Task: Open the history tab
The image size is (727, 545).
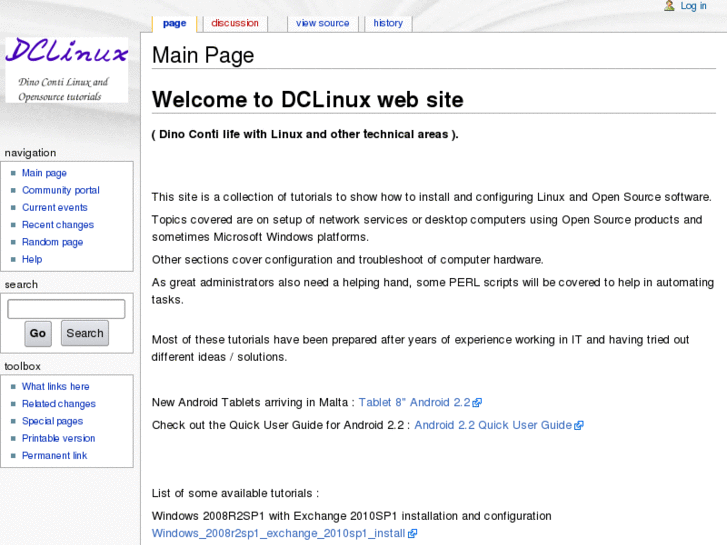Action: coord(388,23)
